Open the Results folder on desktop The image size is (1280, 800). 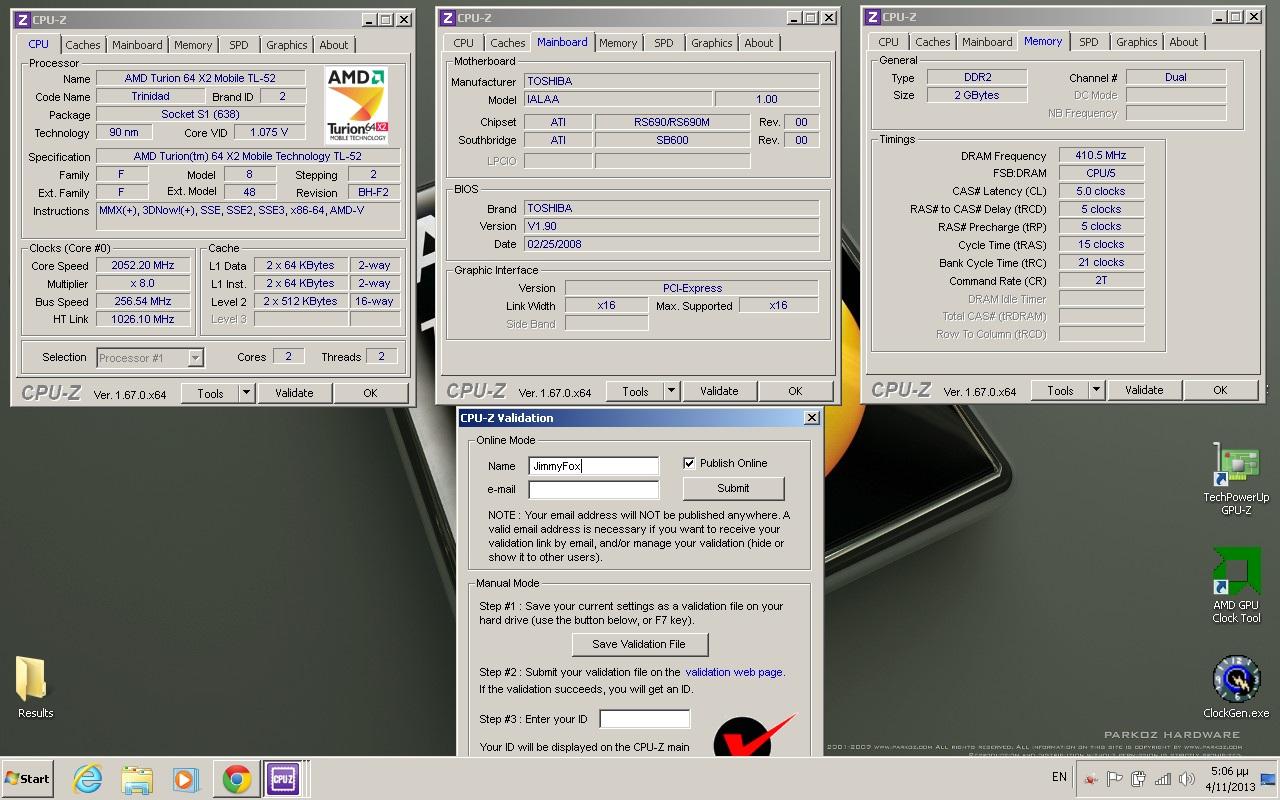35,688
